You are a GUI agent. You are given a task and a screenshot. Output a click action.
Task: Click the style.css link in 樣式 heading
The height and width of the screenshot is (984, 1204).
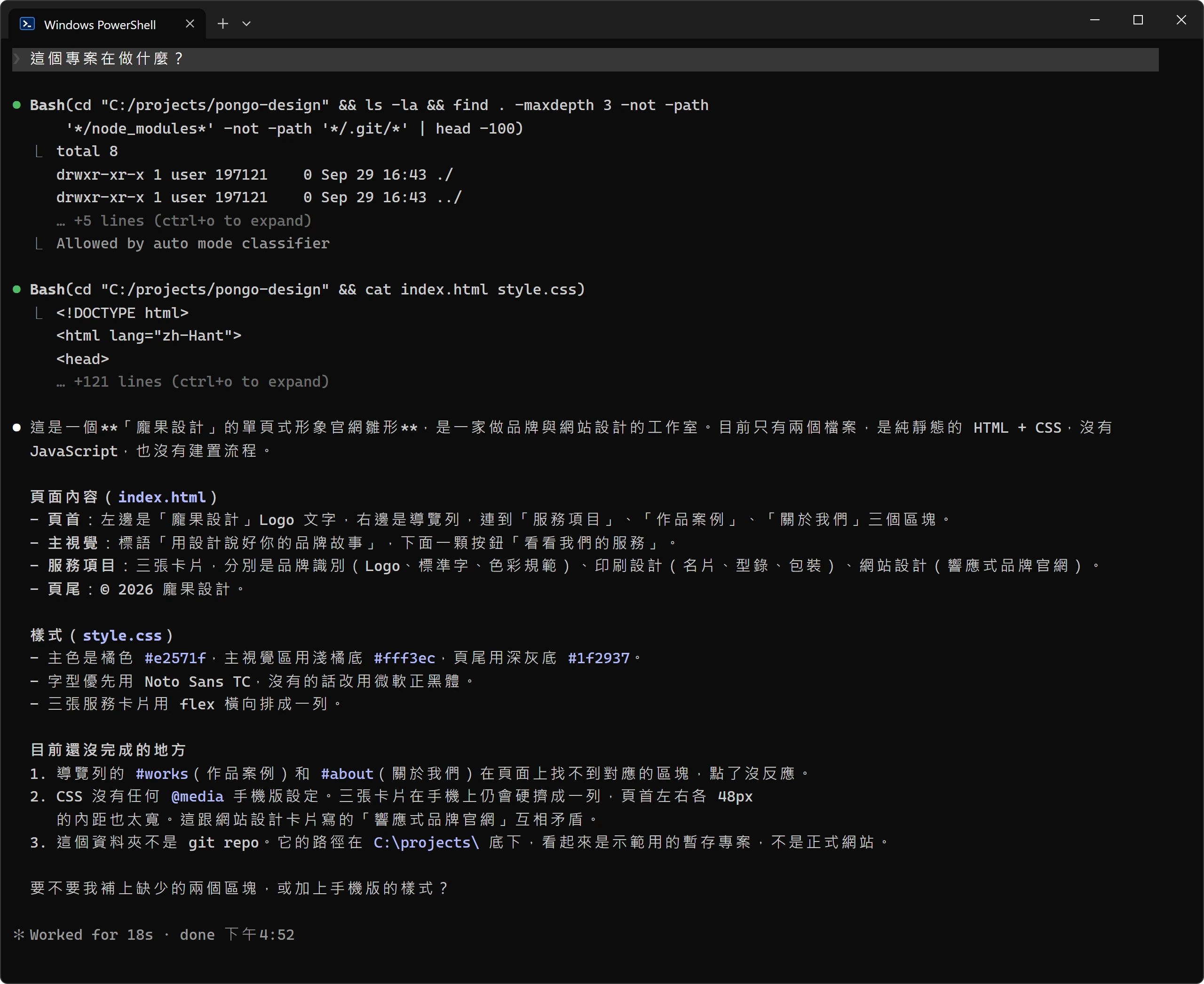tap(122, 635)
